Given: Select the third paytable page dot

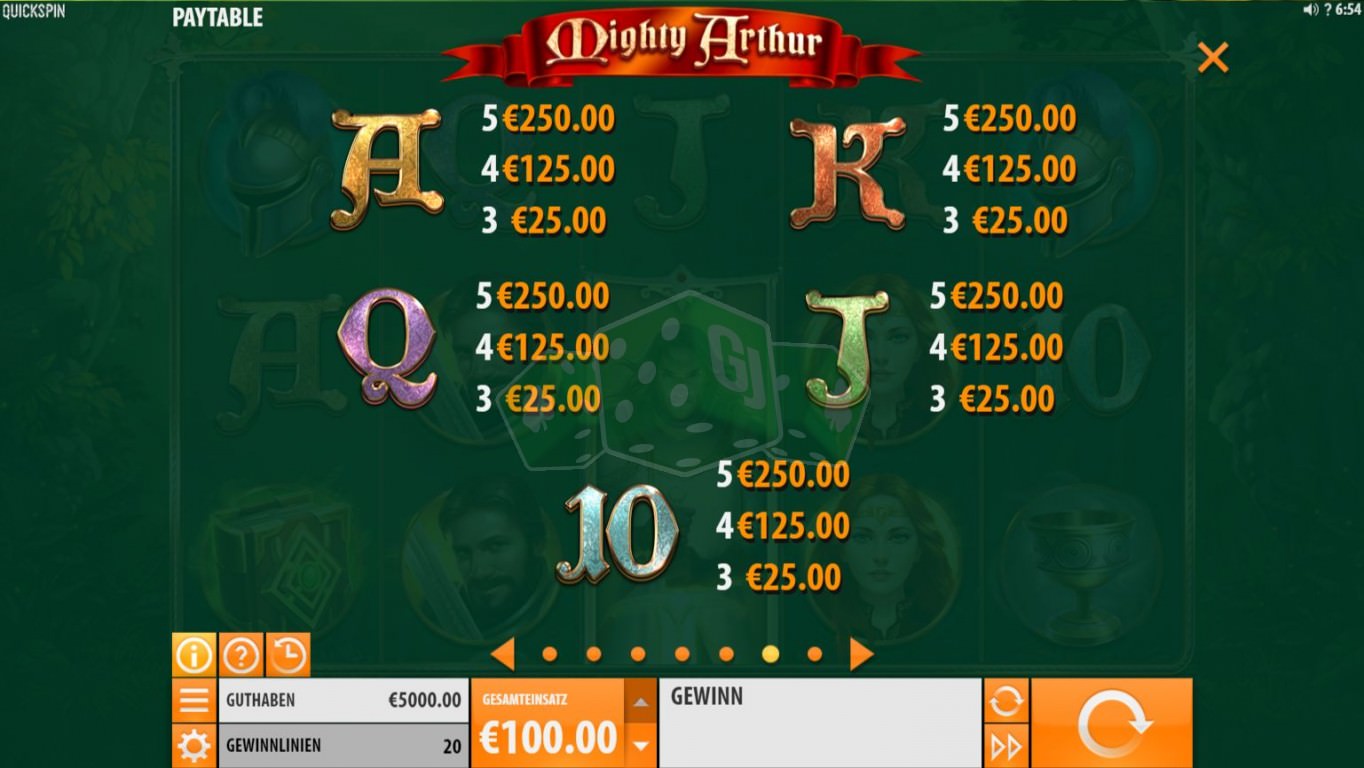Looking at the screenshot, I should point(638,654).
